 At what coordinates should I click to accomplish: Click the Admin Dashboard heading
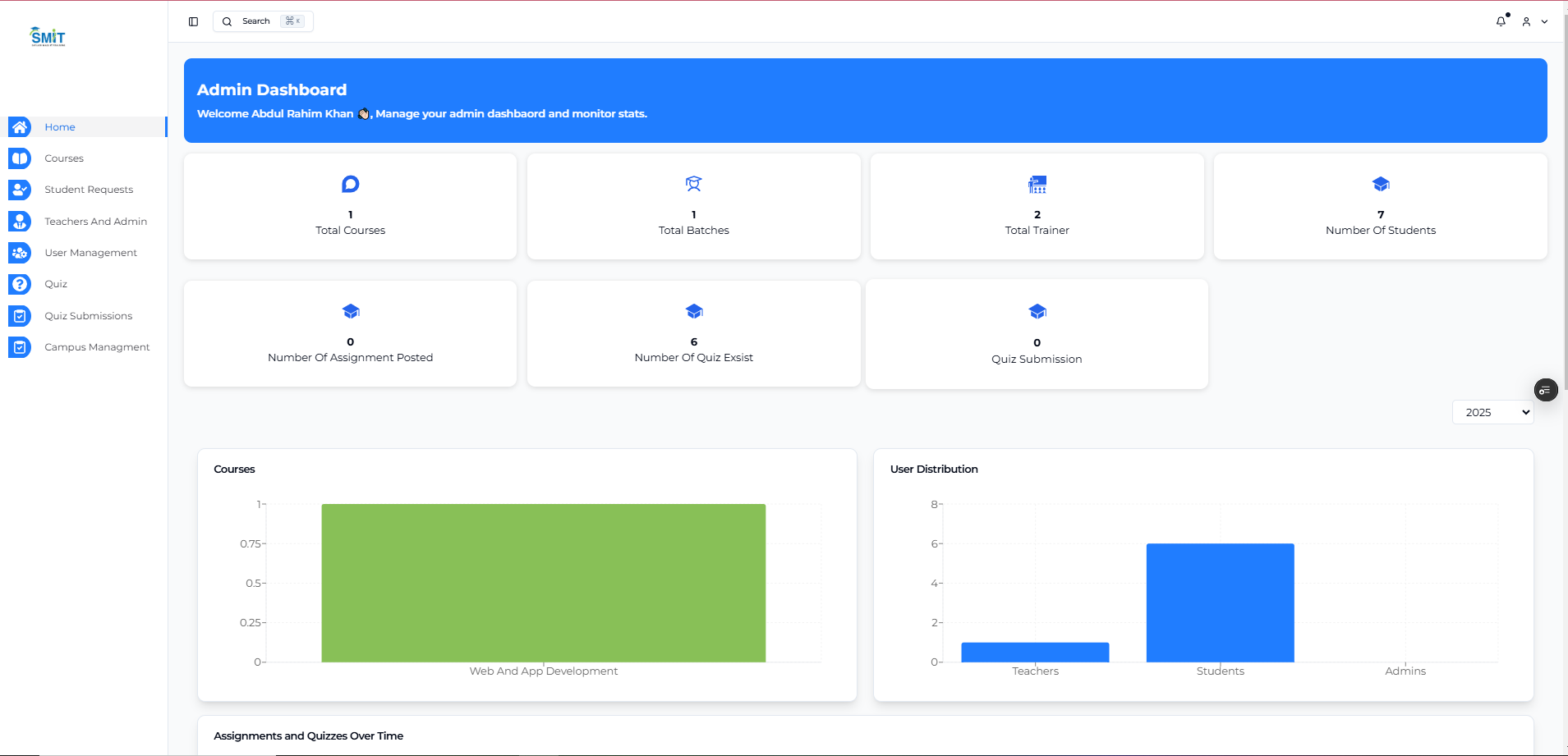pyautogui.click(x=272, y=89)
